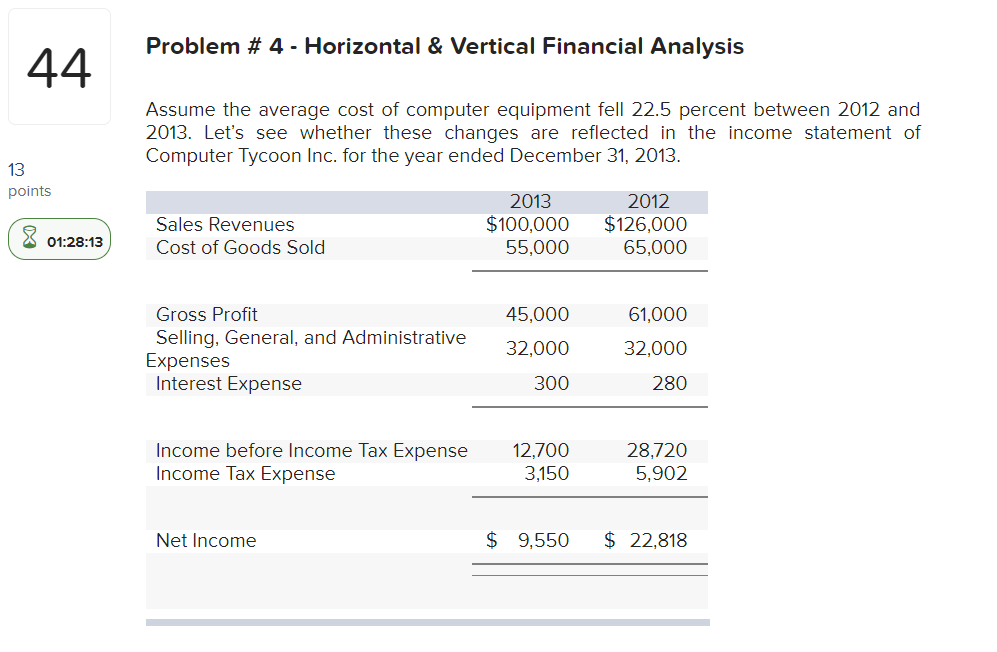Select the problem title heading
Screen dimensions: 997x652
click(445, 46)
